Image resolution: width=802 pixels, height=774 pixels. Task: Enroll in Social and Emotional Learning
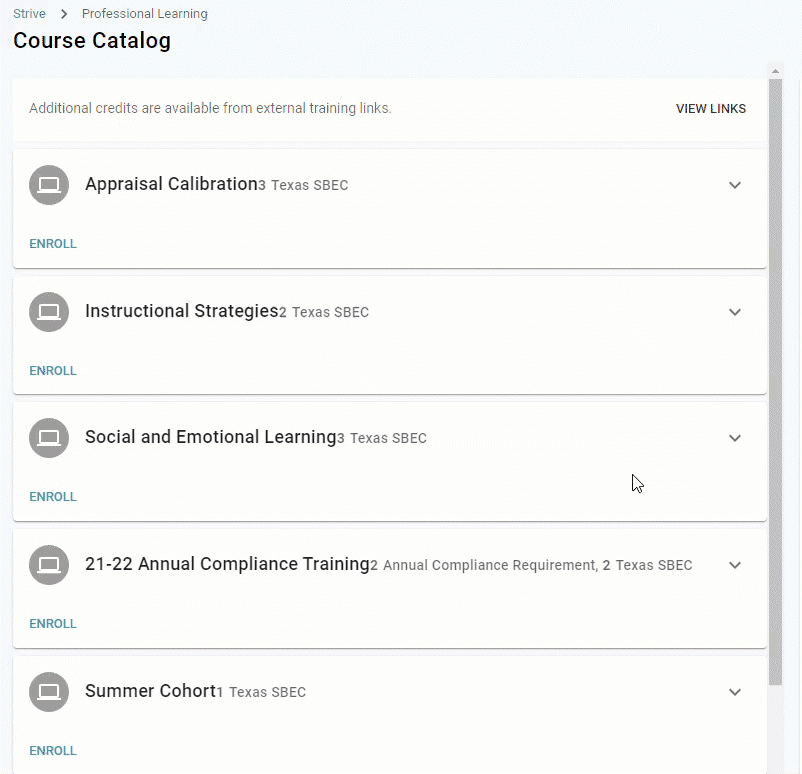click(x=53, y=497)
